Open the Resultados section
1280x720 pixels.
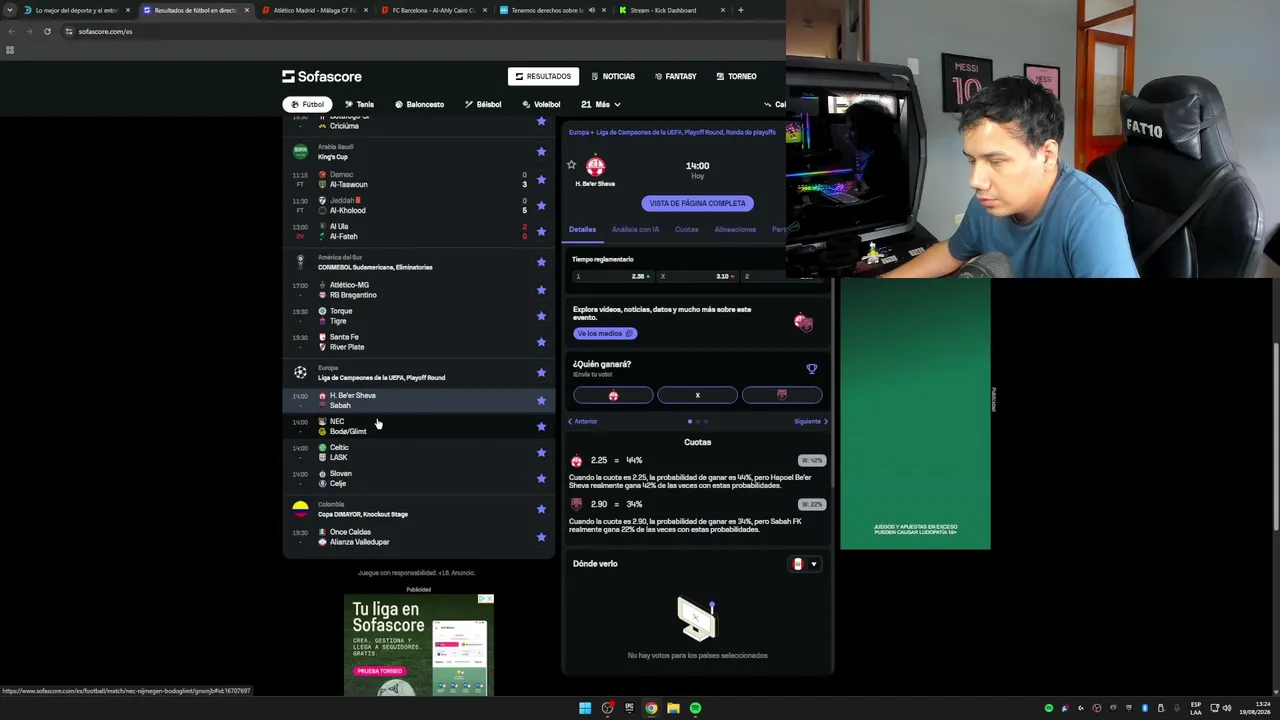point(543,76)
